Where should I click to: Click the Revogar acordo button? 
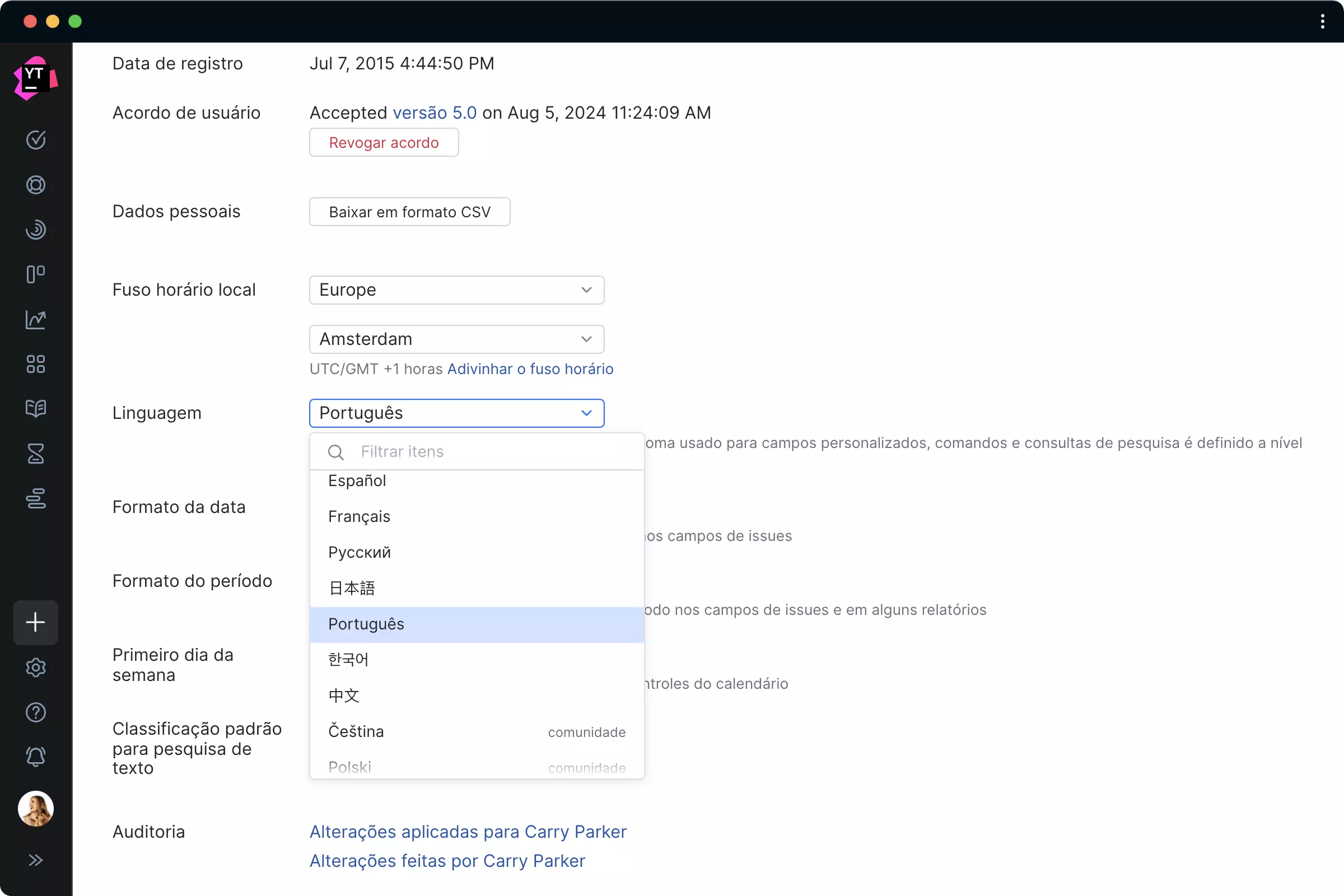tap(384, 143)
